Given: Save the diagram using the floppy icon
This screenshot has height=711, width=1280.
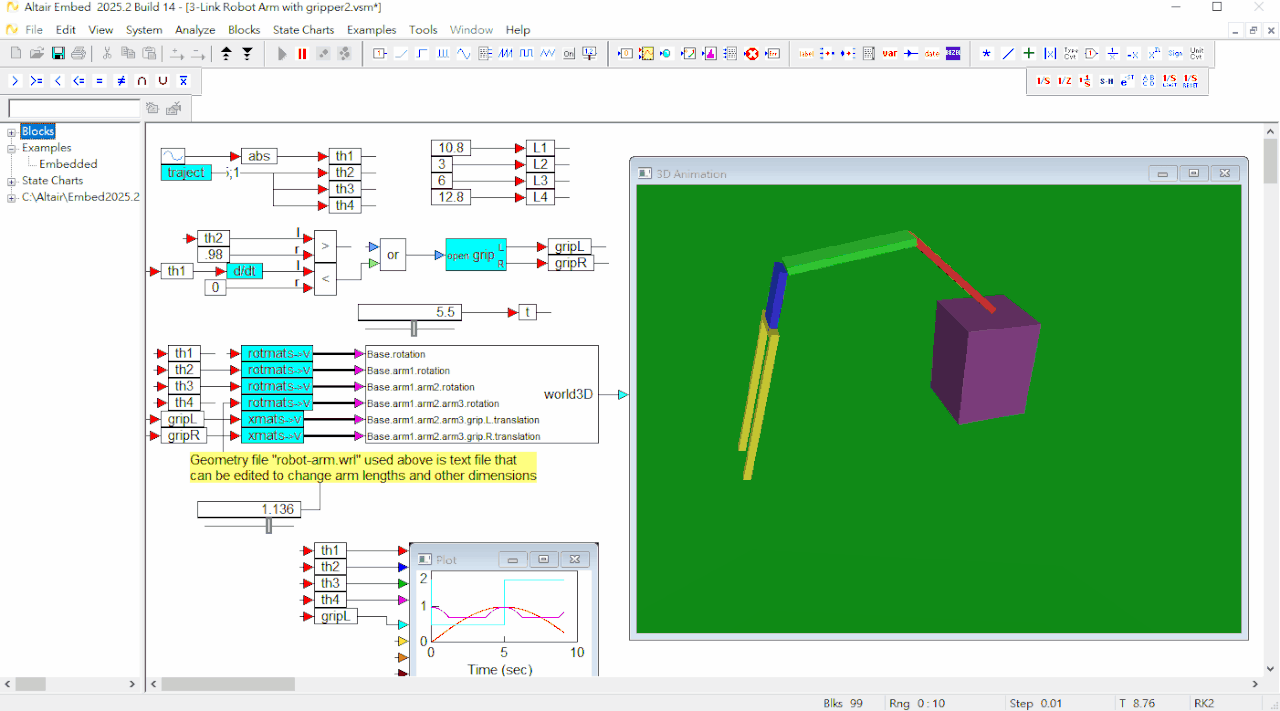Looking at the screenshot, I should coord(58,53).
